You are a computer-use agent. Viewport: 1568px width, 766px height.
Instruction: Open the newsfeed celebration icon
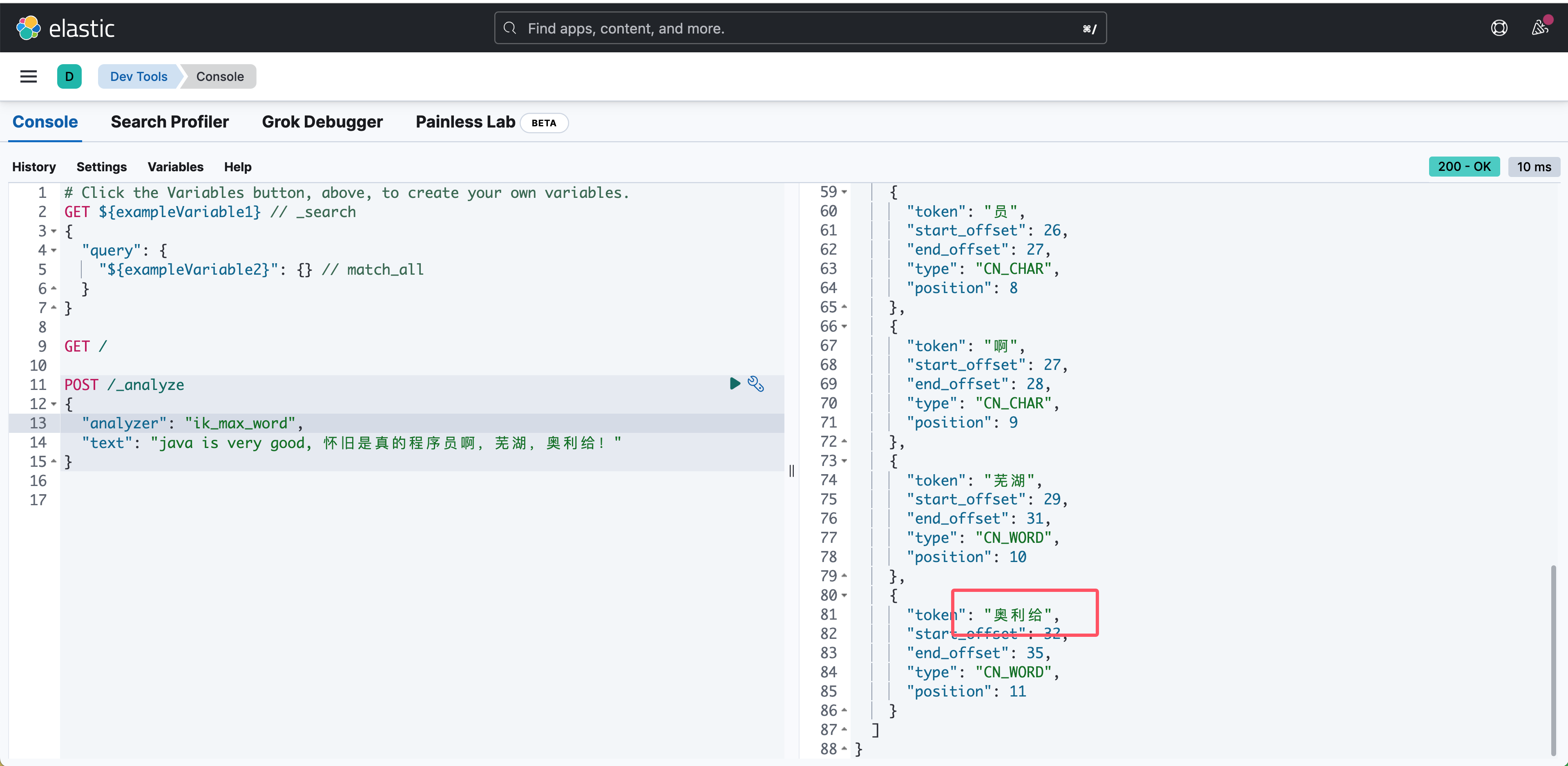1539,28
